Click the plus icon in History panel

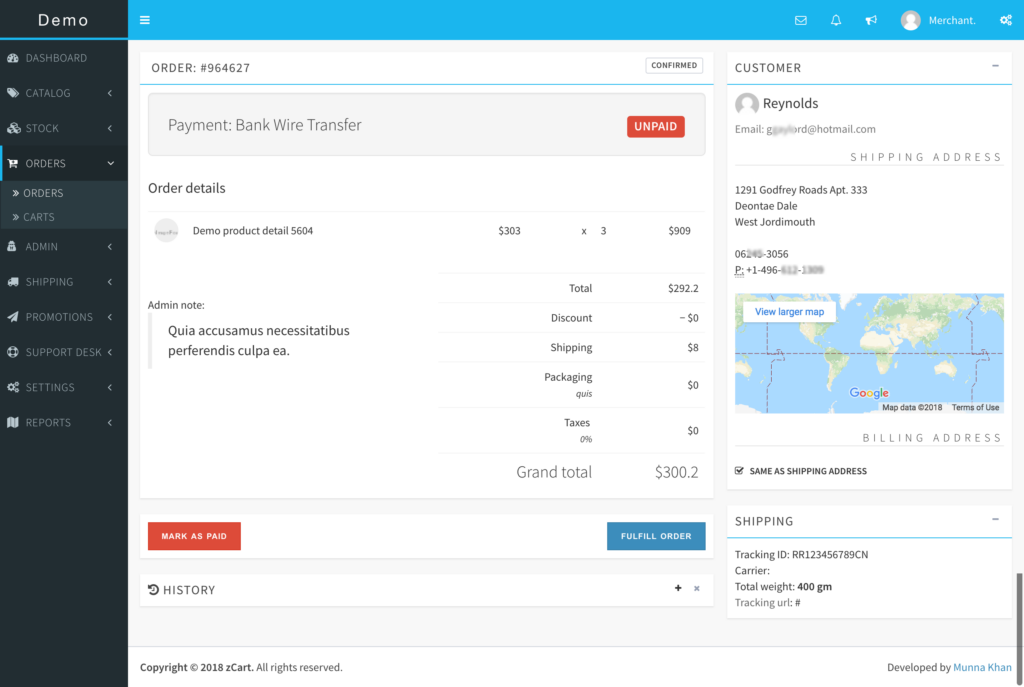678,589
